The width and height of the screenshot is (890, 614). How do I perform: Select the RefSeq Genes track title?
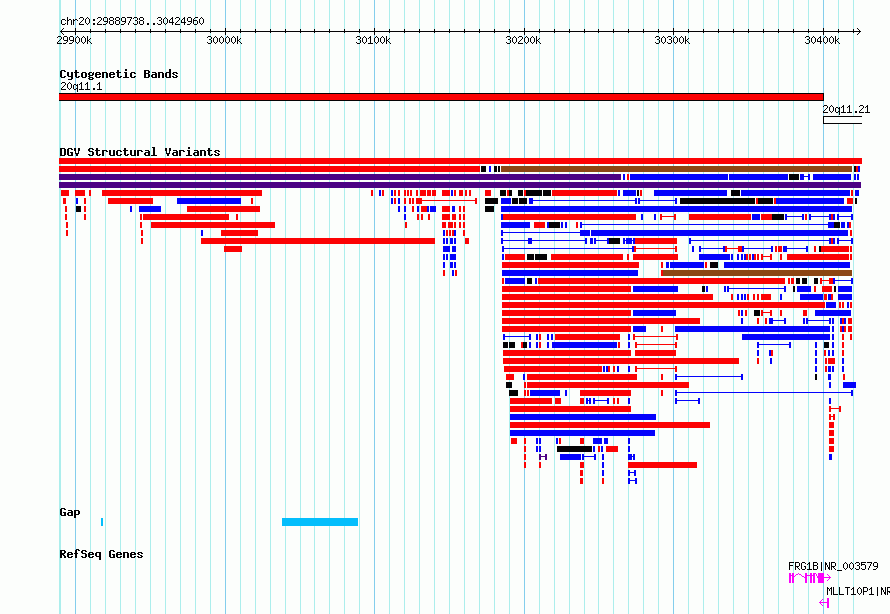(x=101, y=554)
